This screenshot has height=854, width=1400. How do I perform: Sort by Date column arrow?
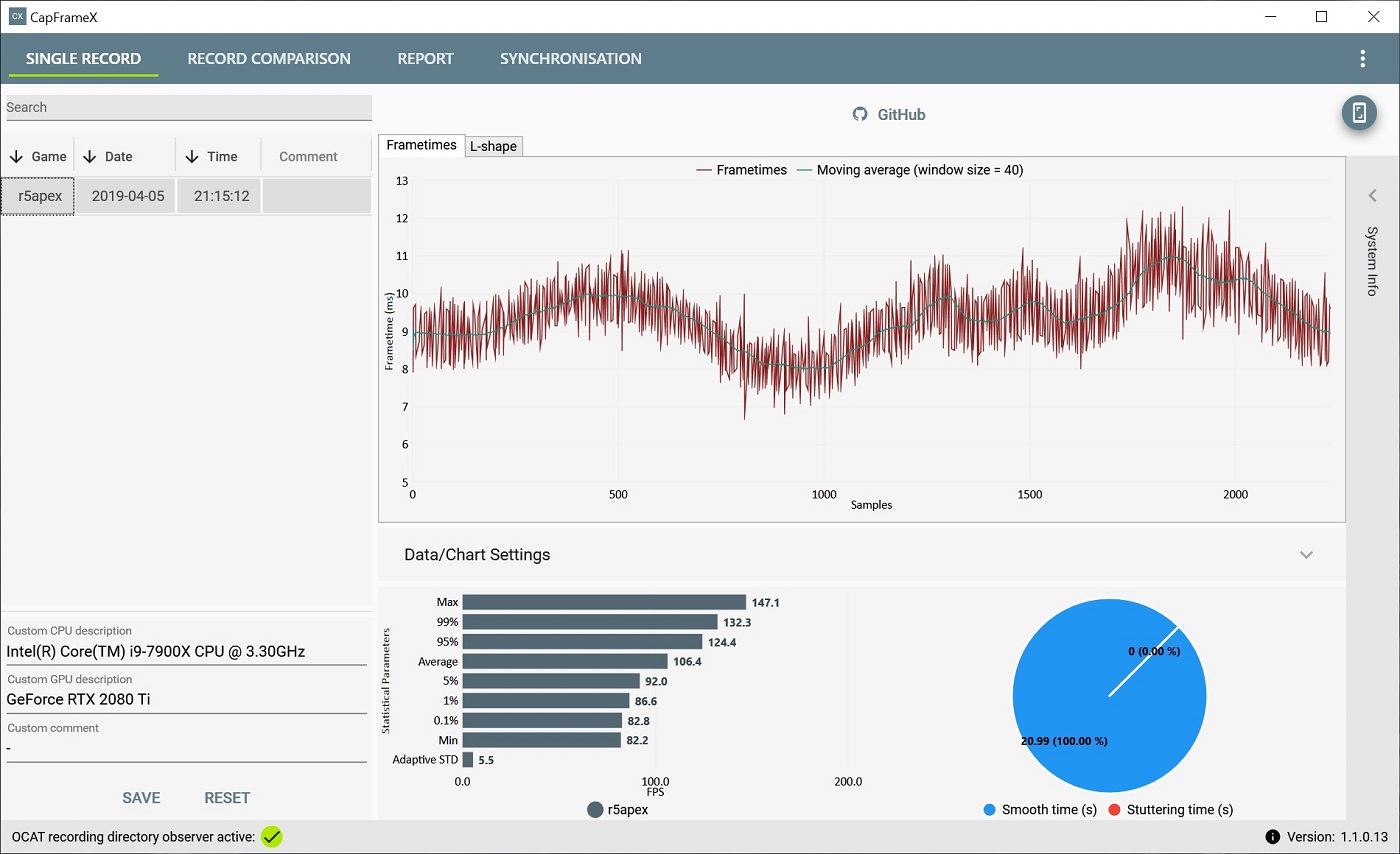(89, 156)
